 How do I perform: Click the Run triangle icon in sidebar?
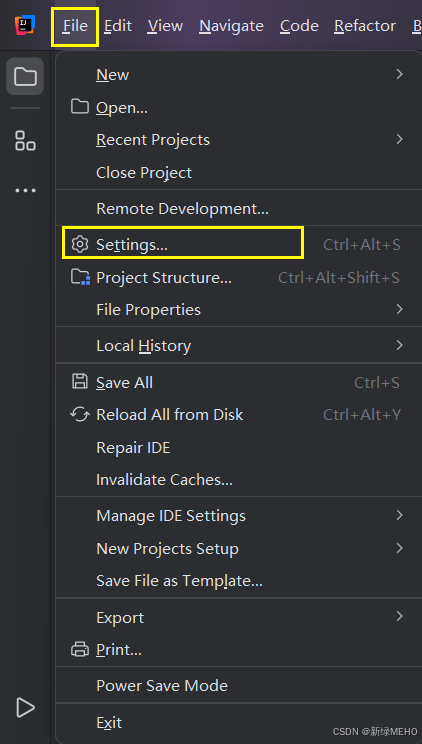tap(25, 707)
